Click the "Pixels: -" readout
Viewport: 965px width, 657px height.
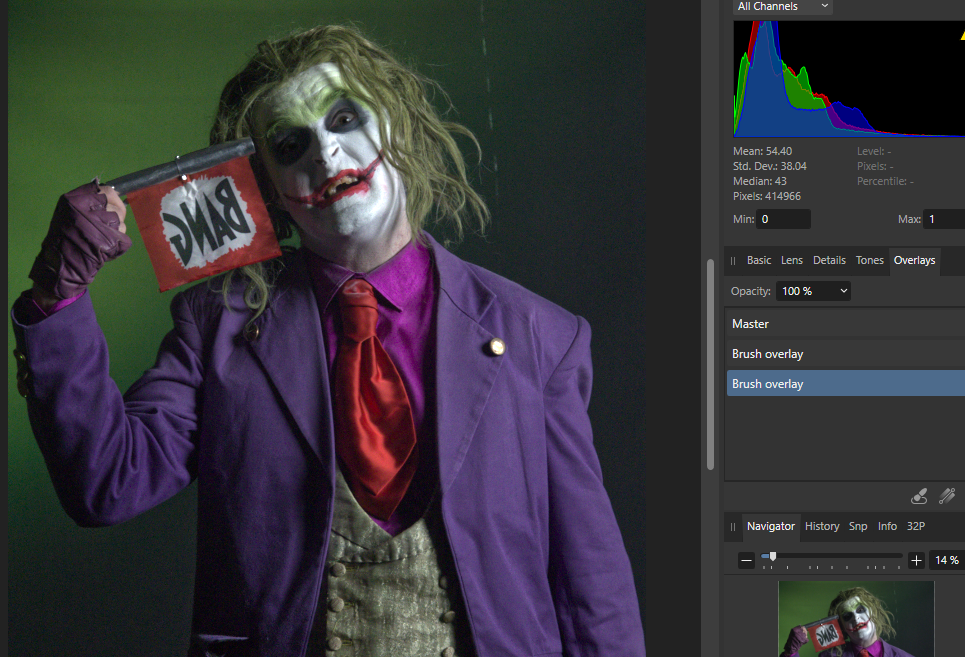coord(875,166)
